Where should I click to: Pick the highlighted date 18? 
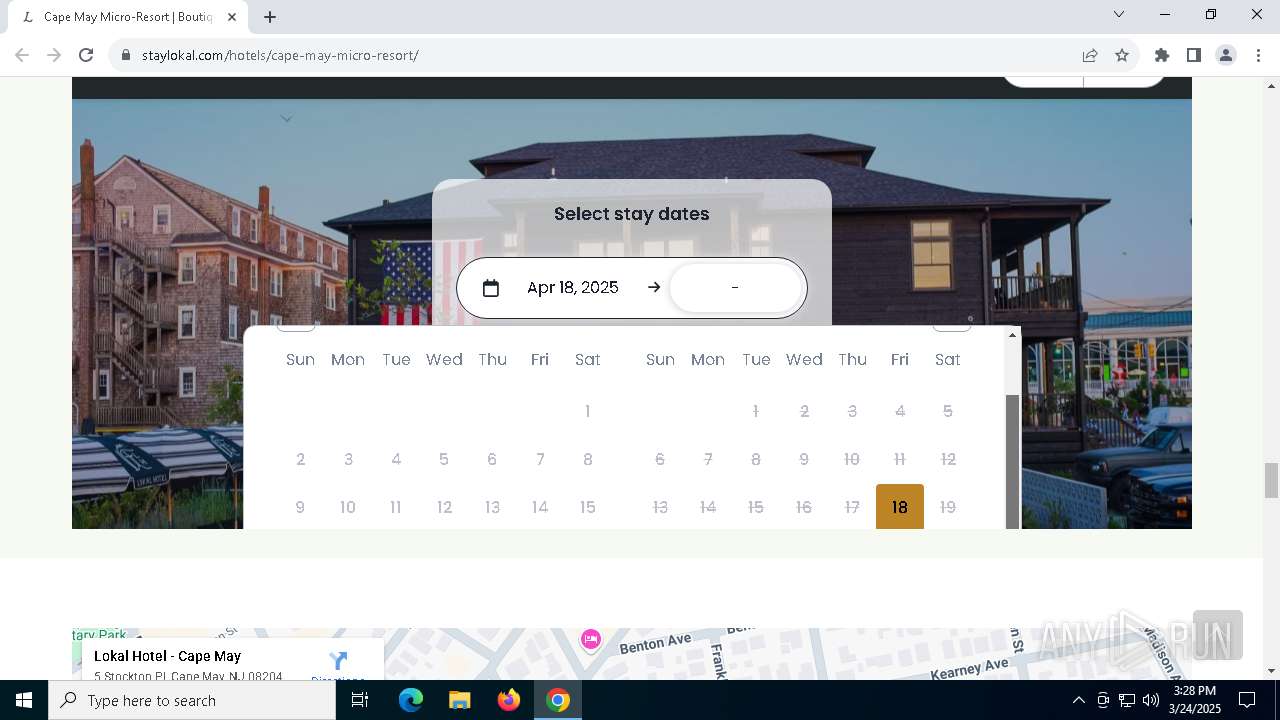click(900, 507)
